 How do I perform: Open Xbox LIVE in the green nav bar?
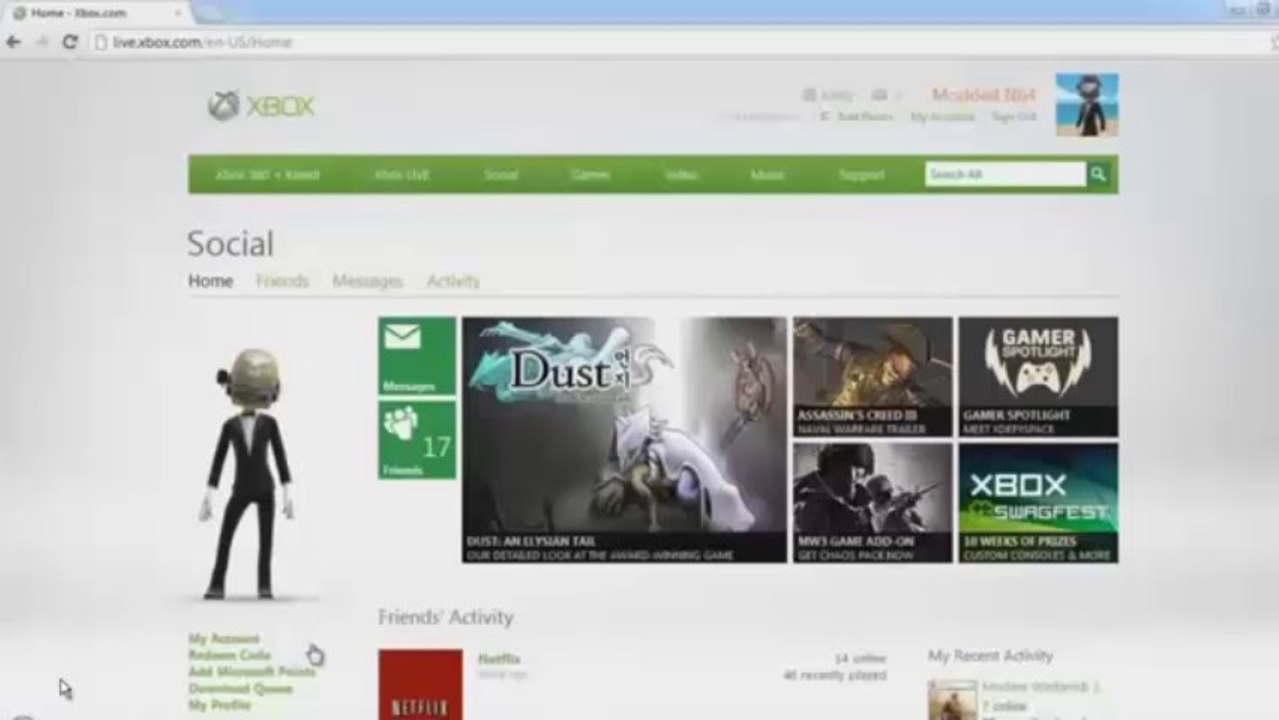(x=402, y=174)
